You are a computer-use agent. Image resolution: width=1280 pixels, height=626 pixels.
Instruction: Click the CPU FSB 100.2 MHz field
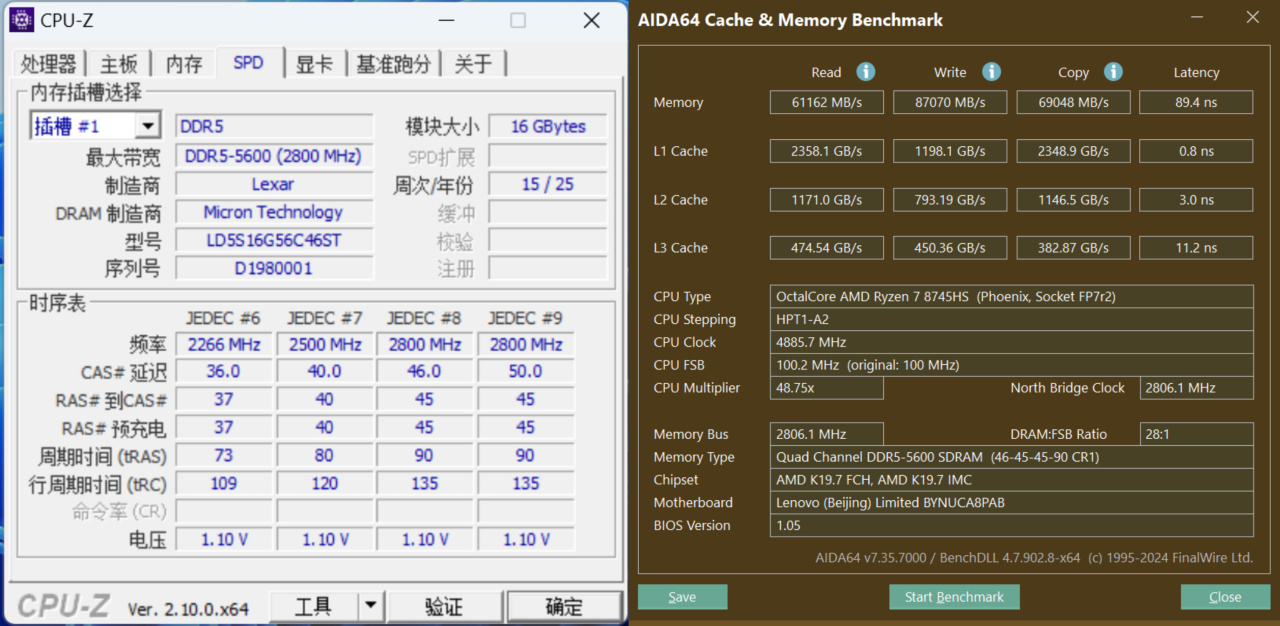tap(1011, 365)
